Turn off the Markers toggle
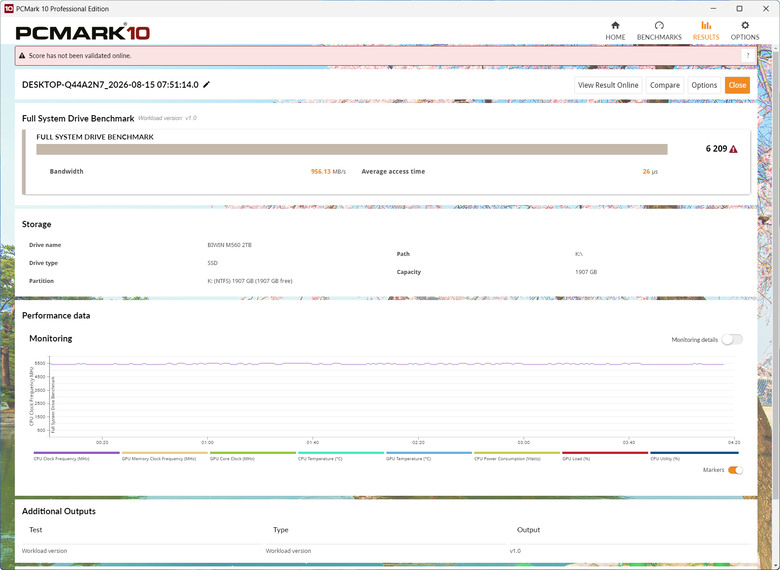Image resolution: width=780 pixels, height=570 pixels. click(735, 470)
